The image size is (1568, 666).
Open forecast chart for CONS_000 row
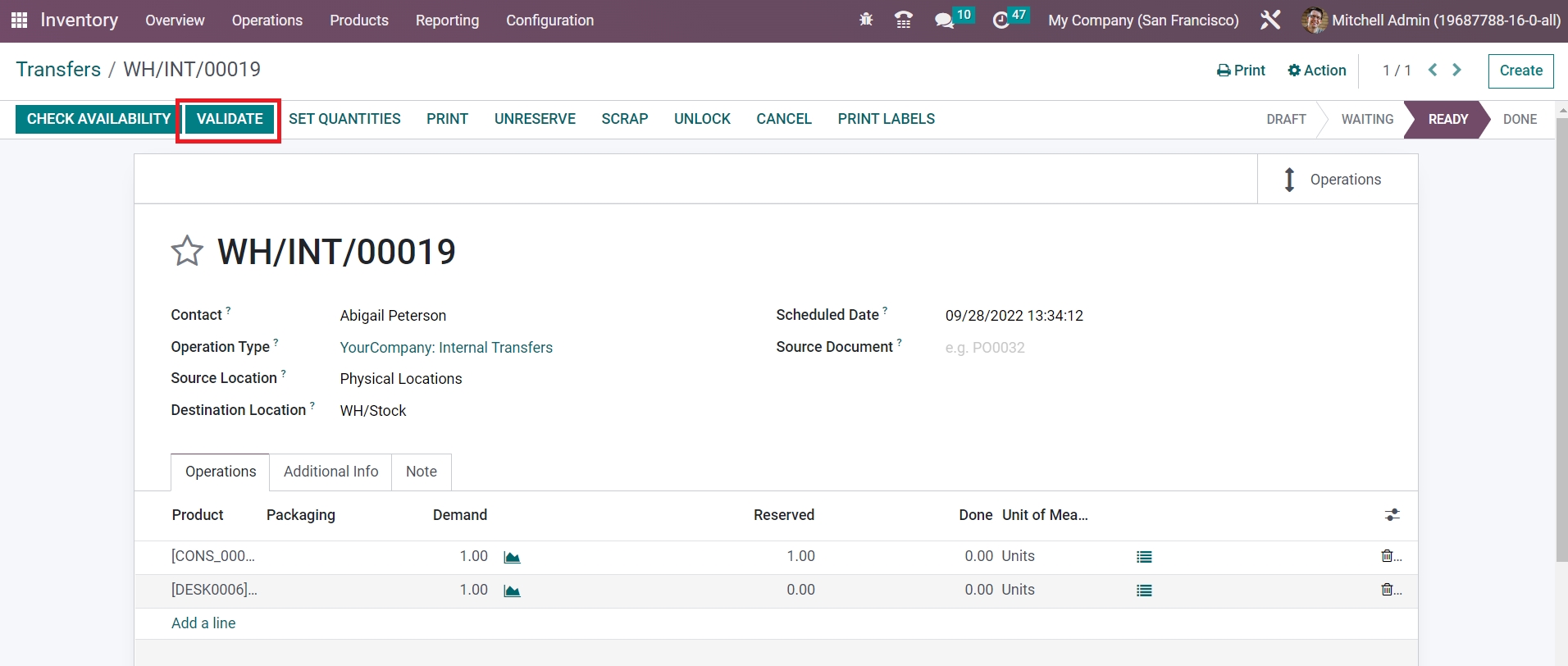point(513,558)
